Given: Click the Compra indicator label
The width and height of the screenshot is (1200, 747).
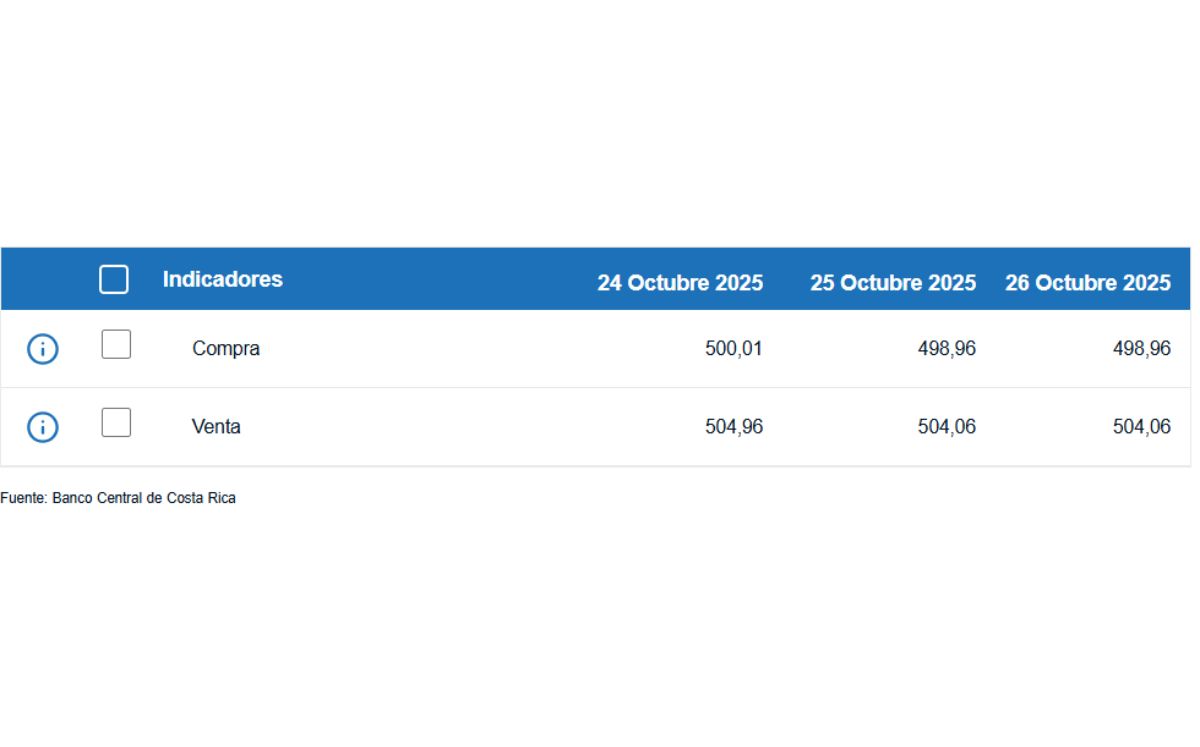Looking at the screenshot, I should [x=226, y=349].
